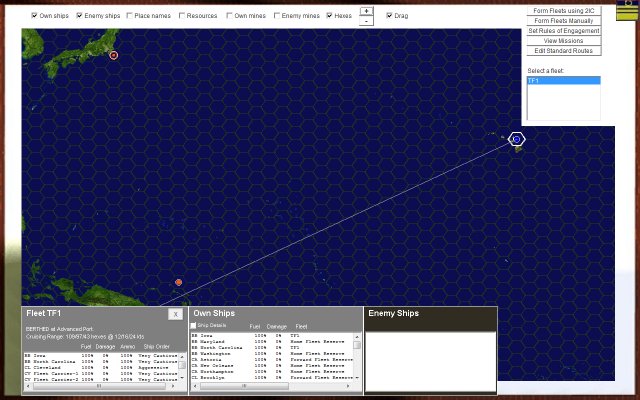This screenshot has width=640, height=400.
Task: Click the zoom in plus button
Action: (x=366, y=11)
